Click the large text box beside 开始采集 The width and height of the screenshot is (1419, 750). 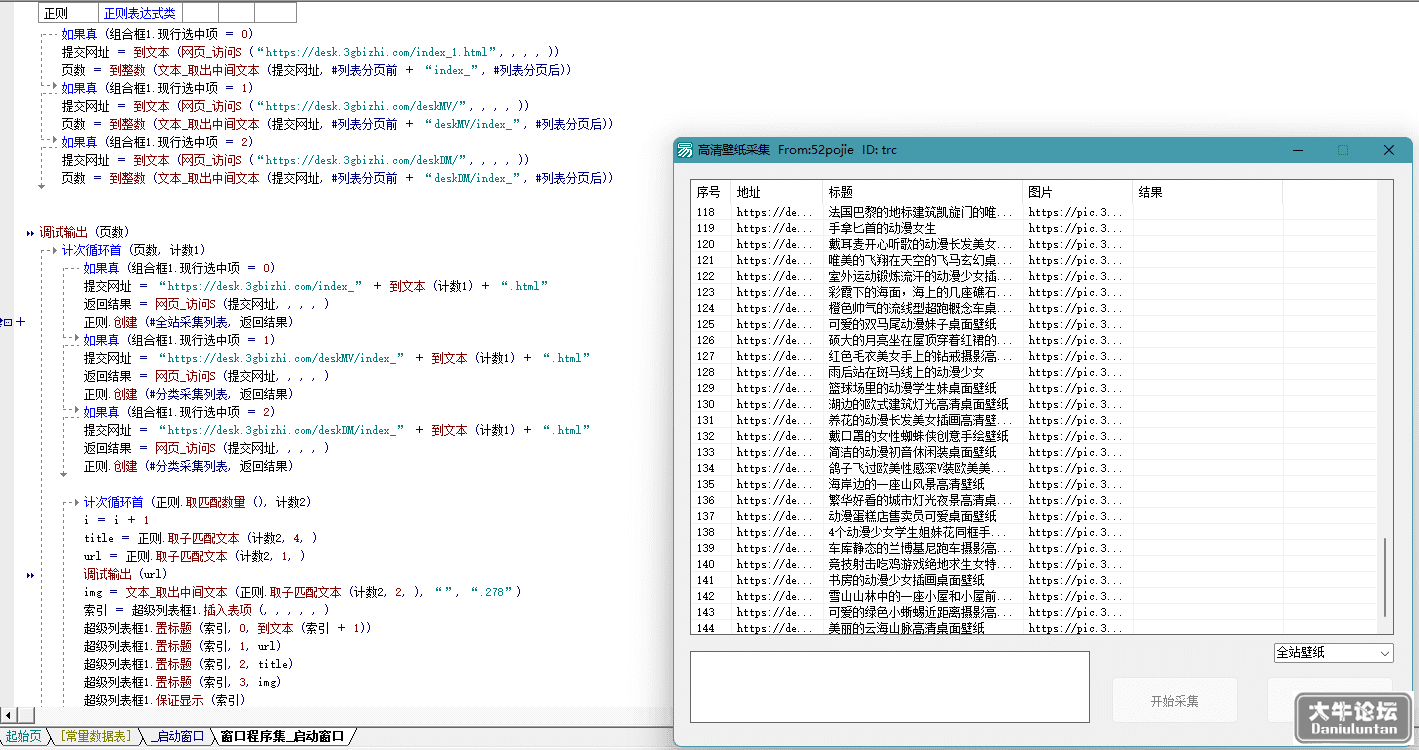click(x=889, y=686)
